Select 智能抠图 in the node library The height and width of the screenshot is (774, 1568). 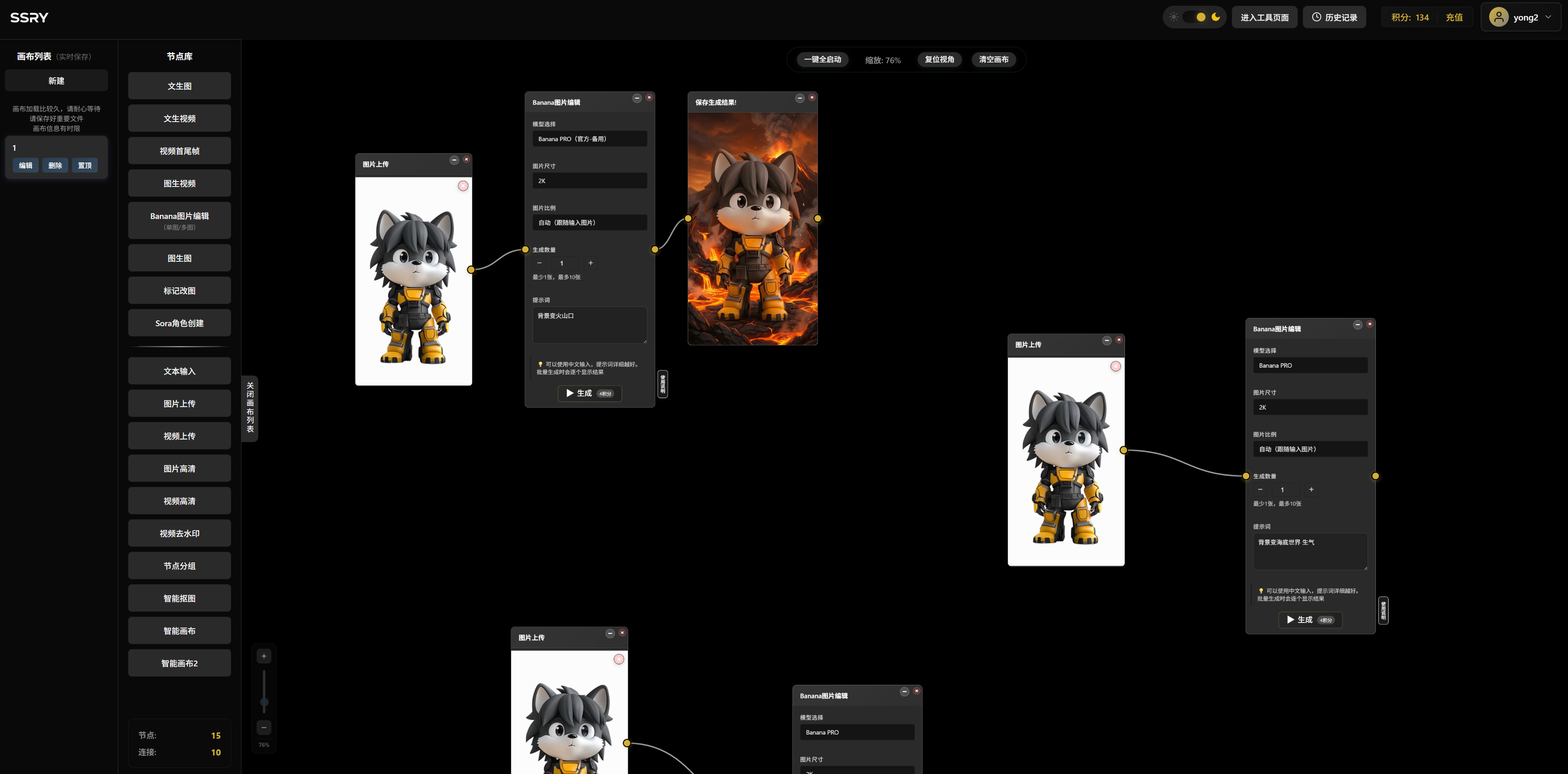coord(179,598)
